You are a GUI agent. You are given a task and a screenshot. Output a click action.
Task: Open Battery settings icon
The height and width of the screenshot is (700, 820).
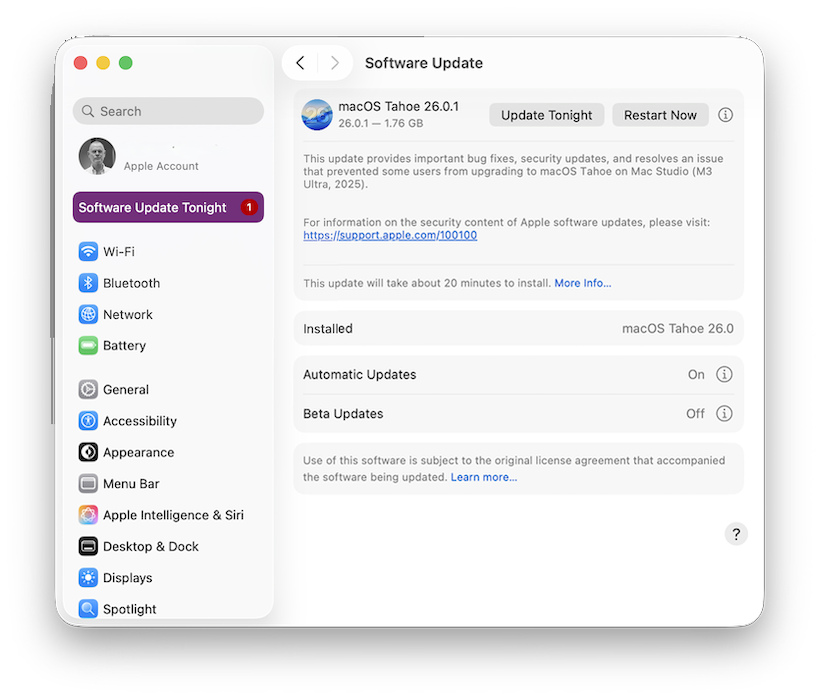pyautogui.click(x=88, y=345)
